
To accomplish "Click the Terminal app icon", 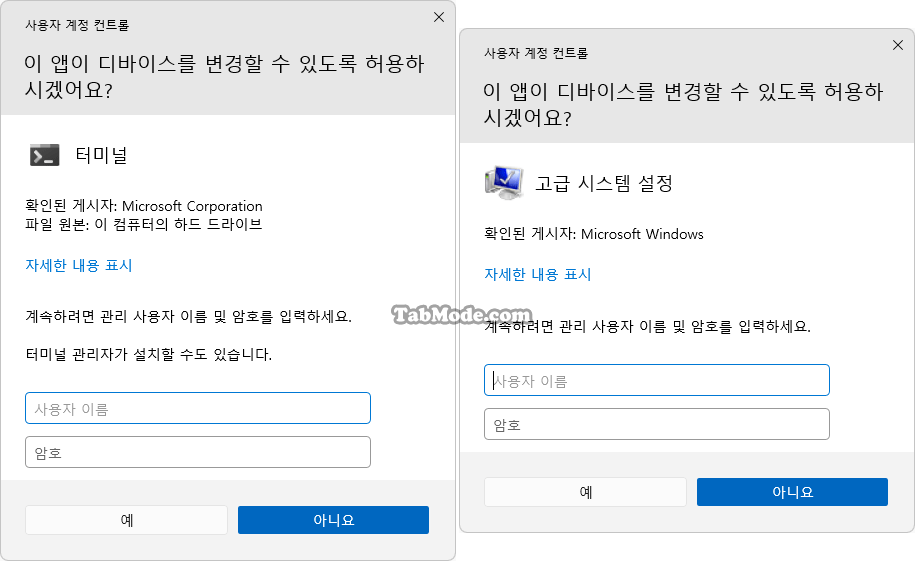I will pyautogui.click(x=44, y=155).
